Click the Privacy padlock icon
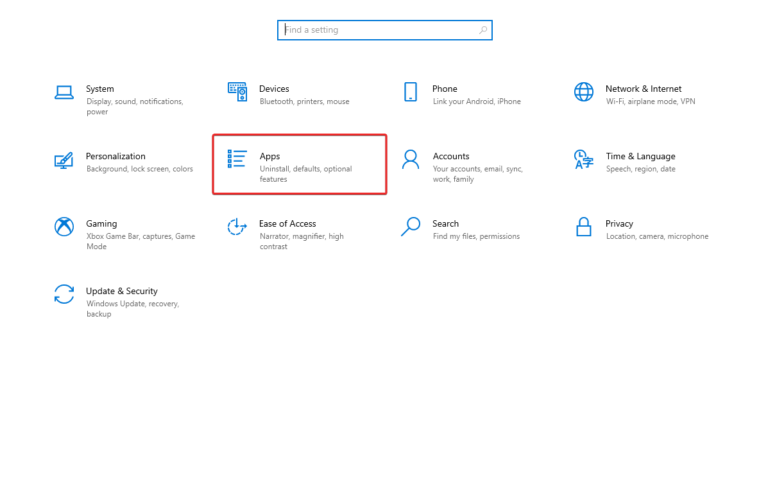The width and height of the screenshot is (768, 479). click(x=583, y=227)
